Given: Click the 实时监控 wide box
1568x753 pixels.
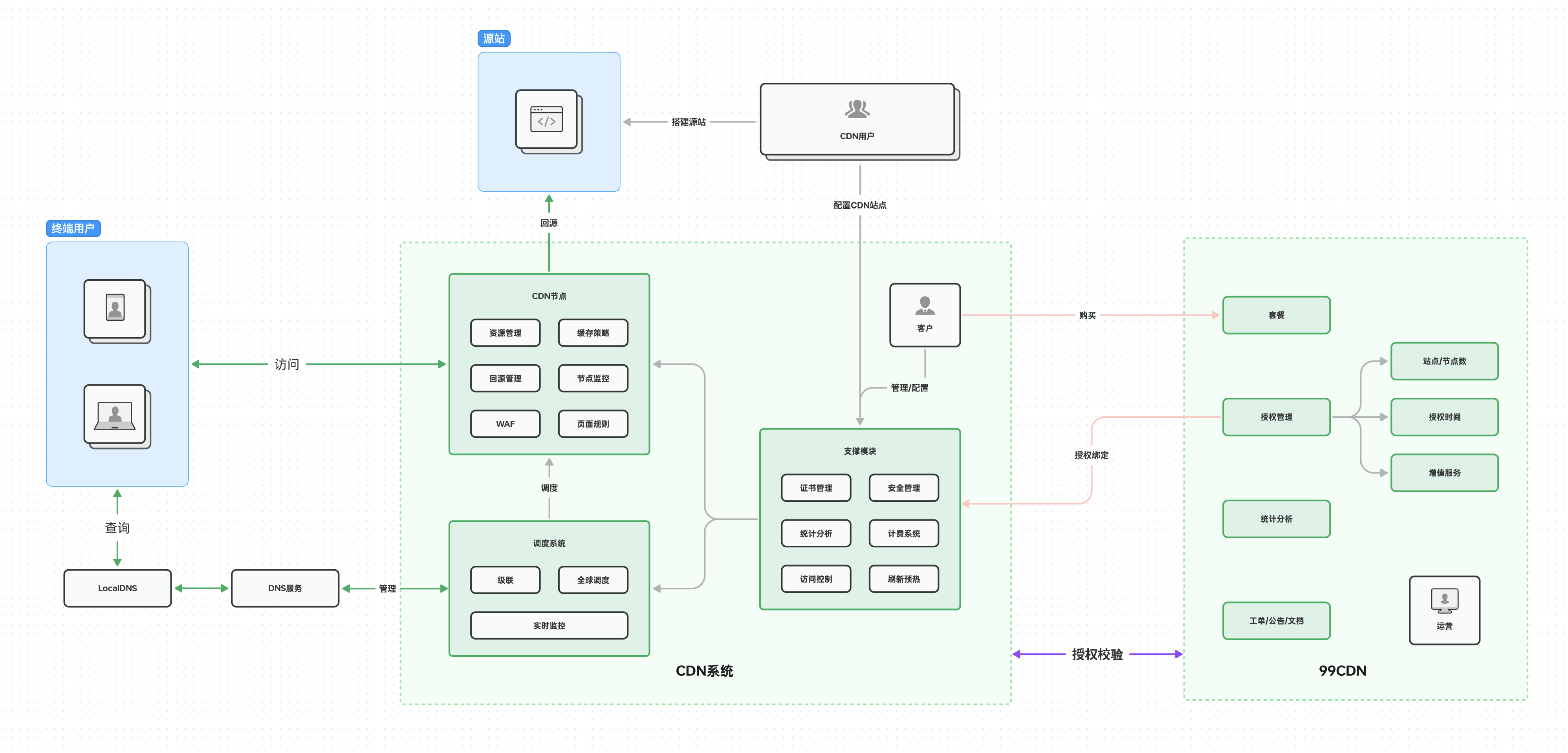Looking at the screenshot, I should click(549, 625).
